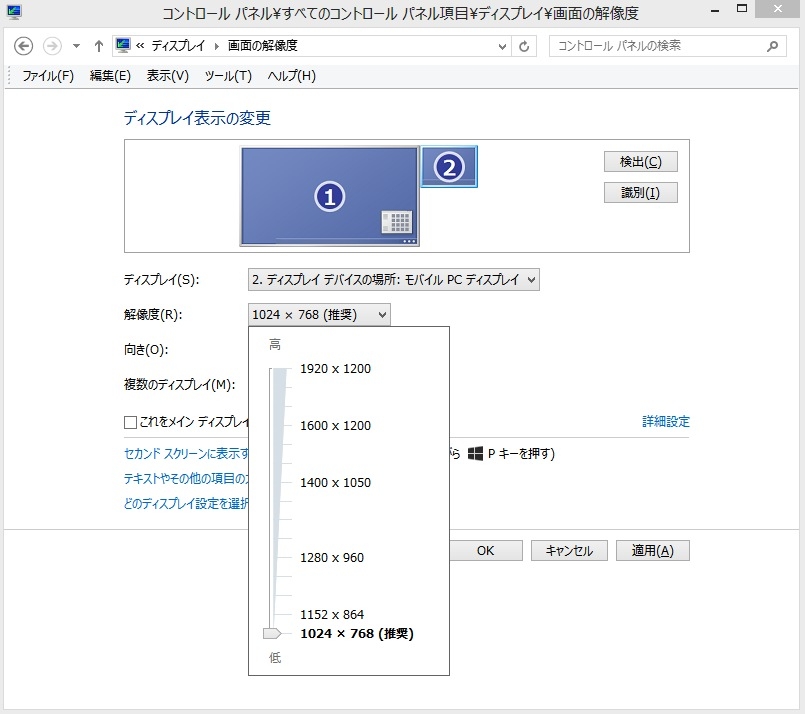Minimize the control panel window

[x=715, y=9]
